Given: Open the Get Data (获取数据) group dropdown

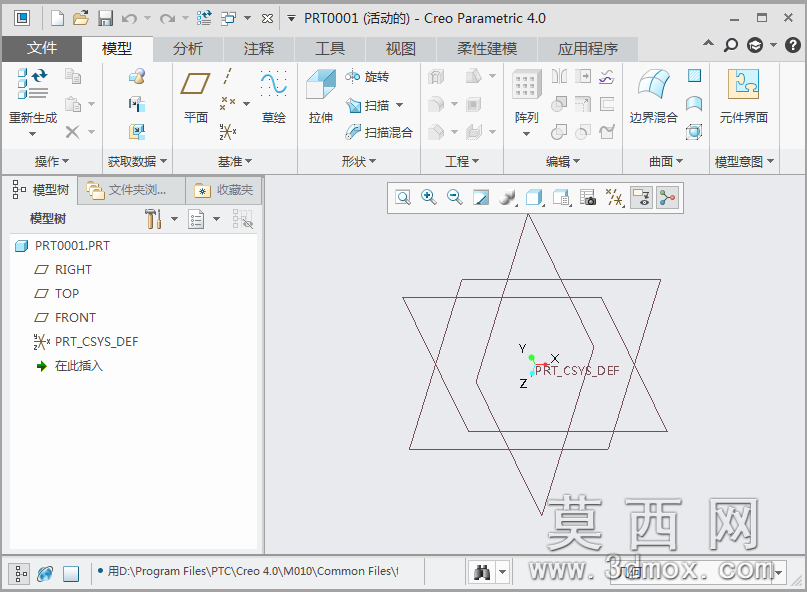Looking at the screenshot, I should coord(137,162).
